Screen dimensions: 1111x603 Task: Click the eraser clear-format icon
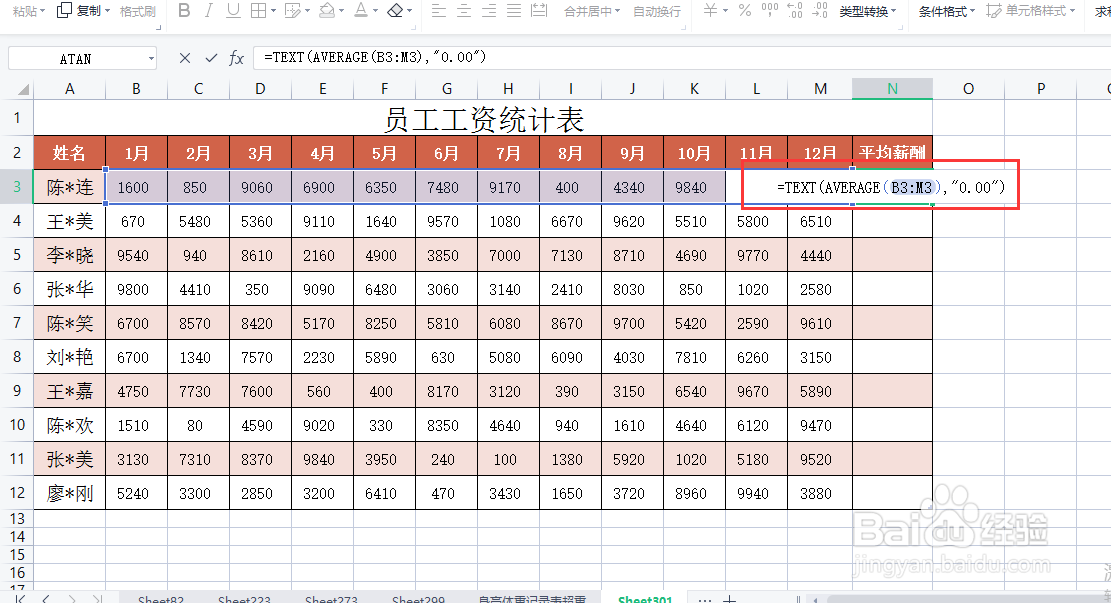click(x=395, y=11)
